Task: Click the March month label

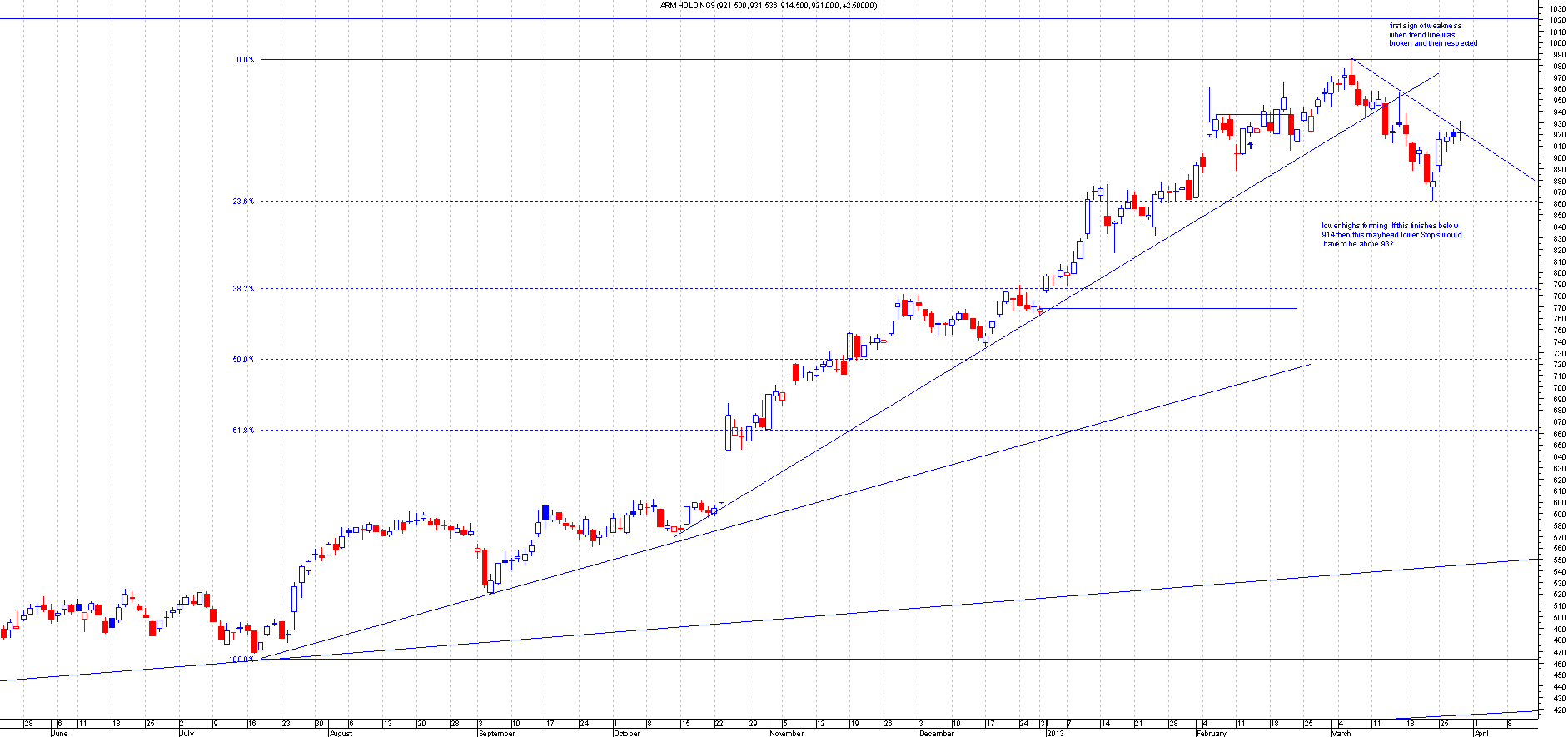Action: pos(1341,734)
